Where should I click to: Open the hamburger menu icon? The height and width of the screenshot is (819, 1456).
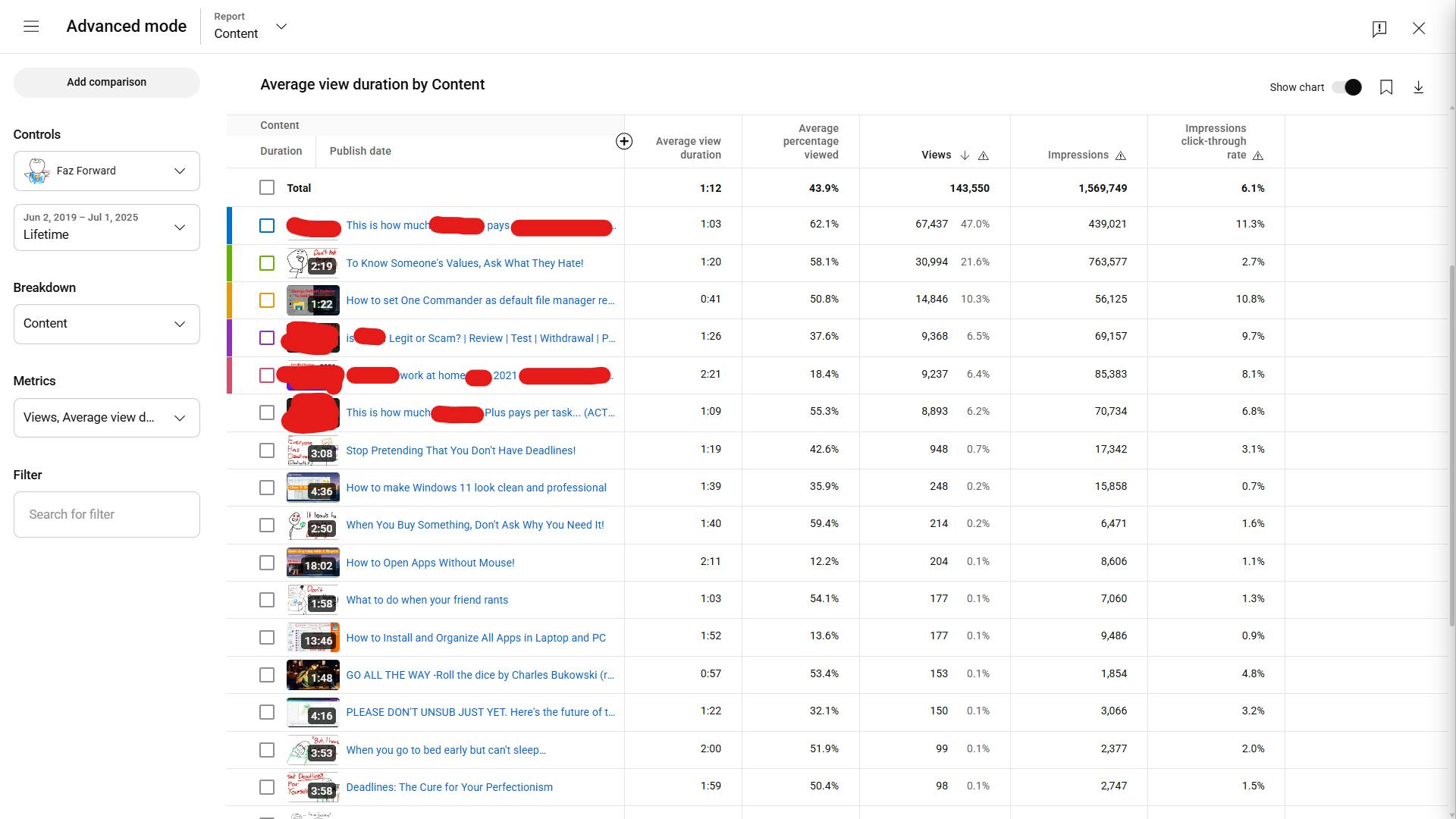coord(31,27)
